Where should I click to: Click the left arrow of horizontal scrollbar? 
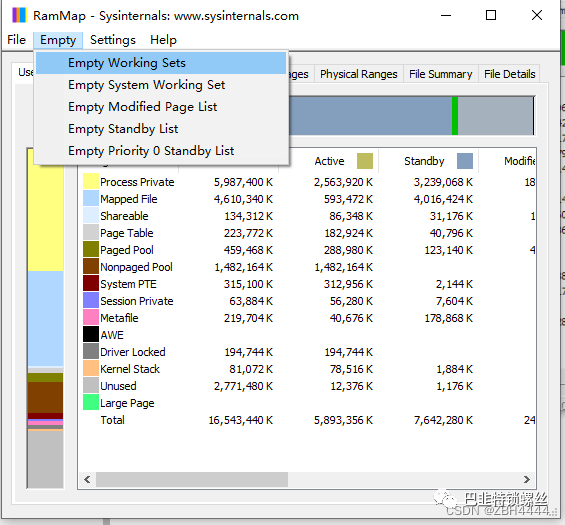(x=87, y=480)
